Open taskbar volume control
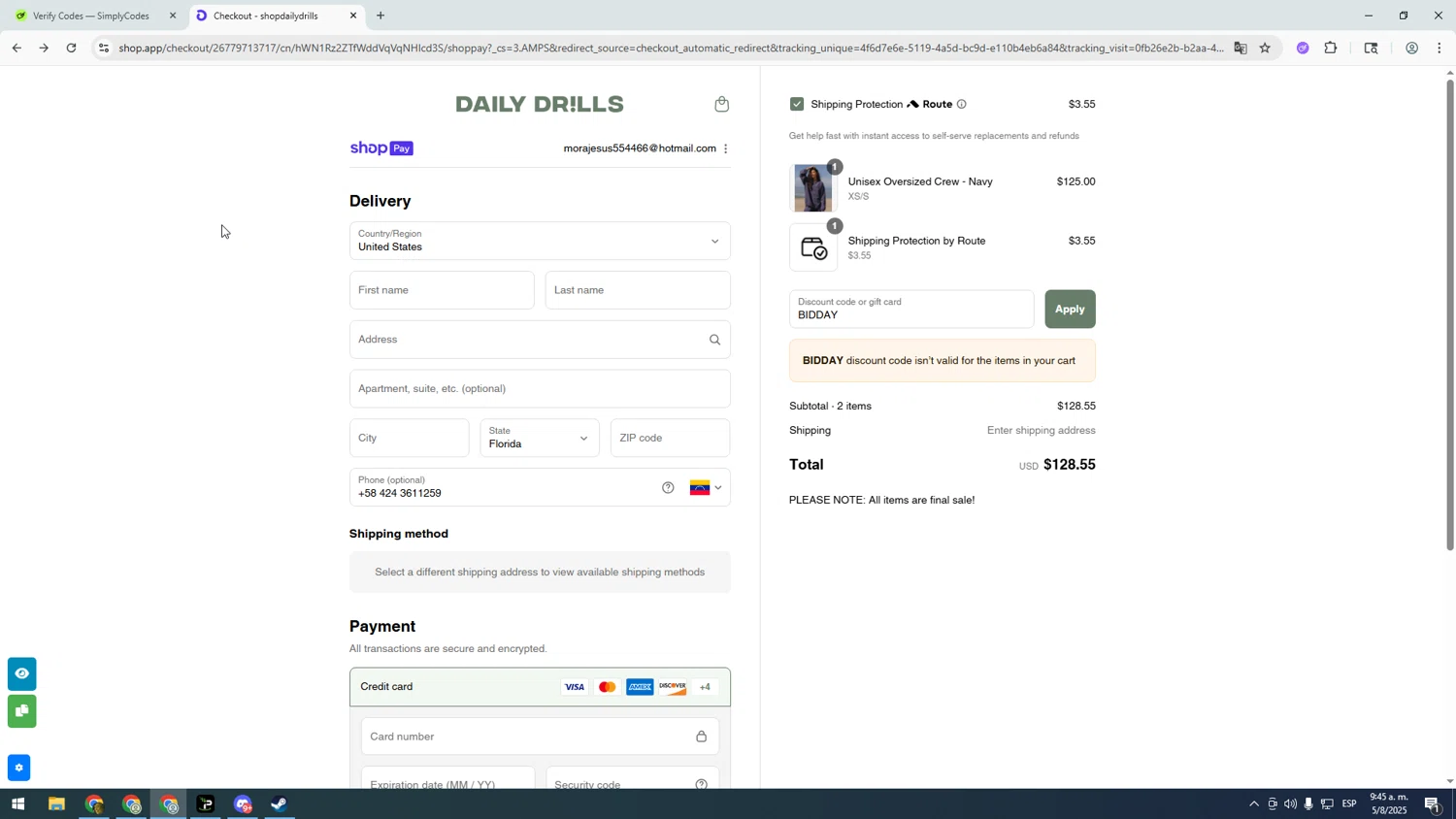Viewport: 1456px width, 819px height. (1290, 804)
